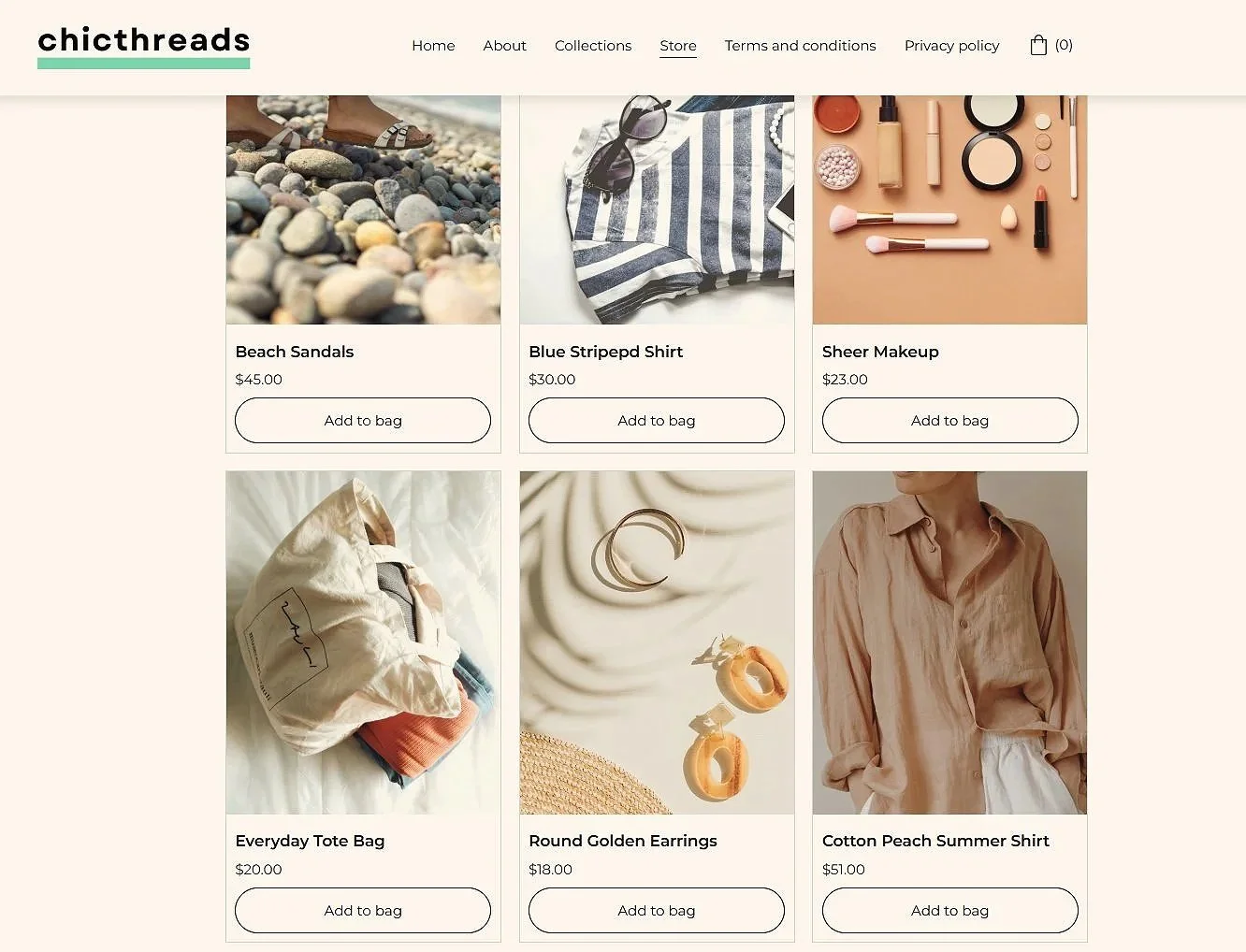Open the Cotton Peach Summer Shirt image

pyautogui.click(x=949, y=642)
